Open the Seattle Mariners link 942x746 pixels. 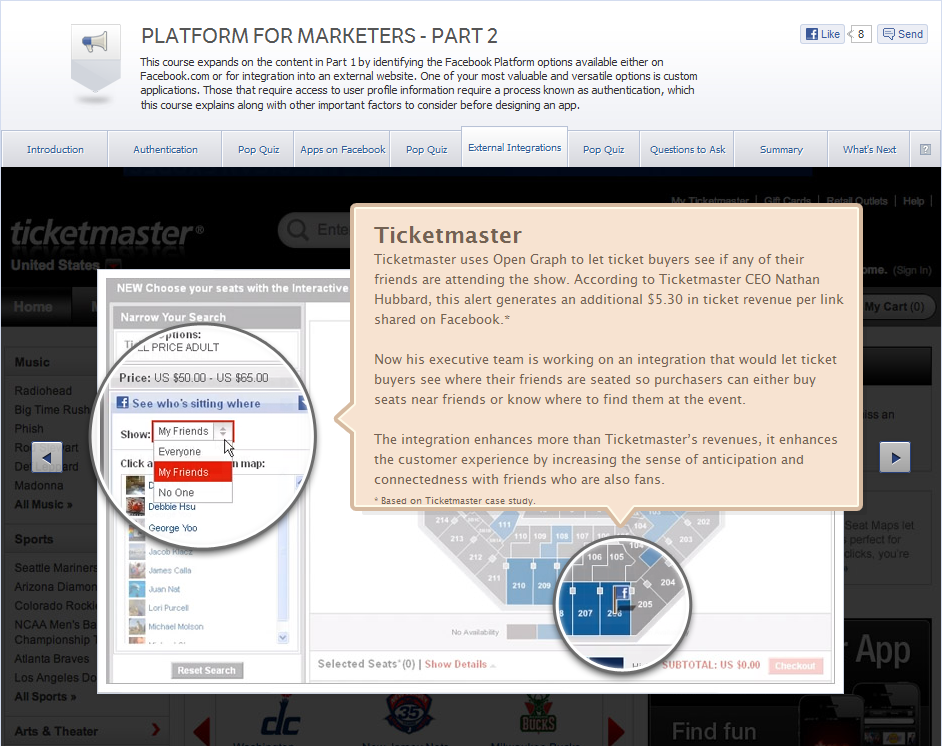pos(55,568)
